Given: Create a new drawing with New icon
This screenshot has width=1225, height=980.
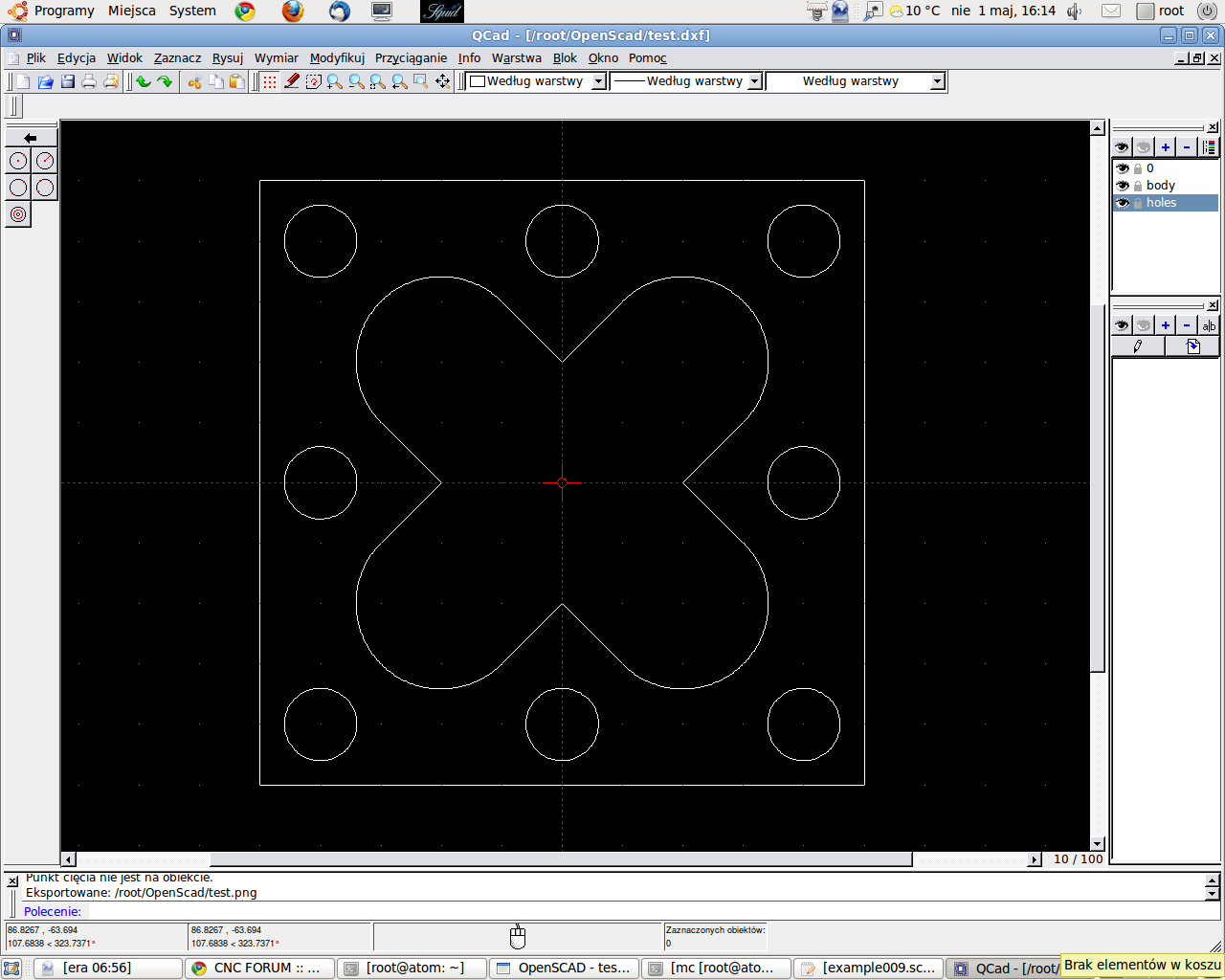Looking at the screenshot, I should [23, 81].
